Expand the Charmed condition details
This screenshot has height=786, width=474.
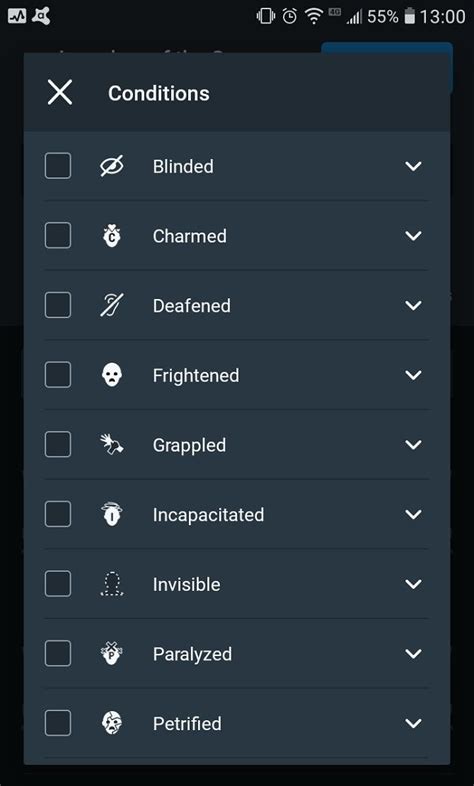[x=413, y=236]
